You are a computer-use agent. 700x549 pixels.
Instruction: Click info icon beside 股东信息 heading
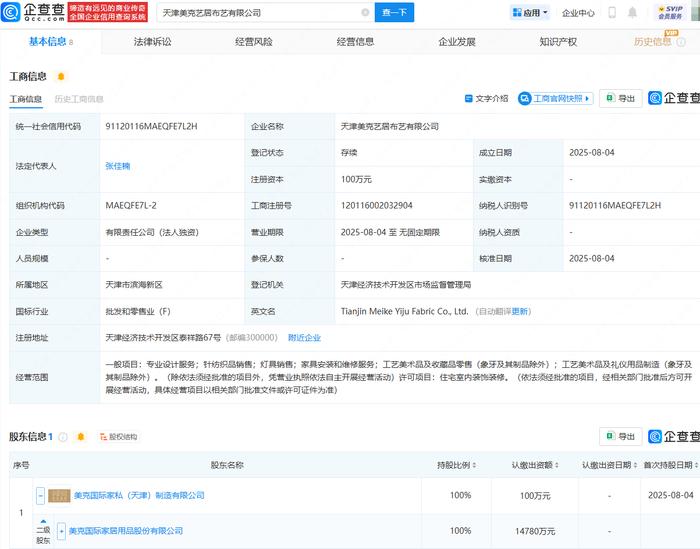point(63,437)
